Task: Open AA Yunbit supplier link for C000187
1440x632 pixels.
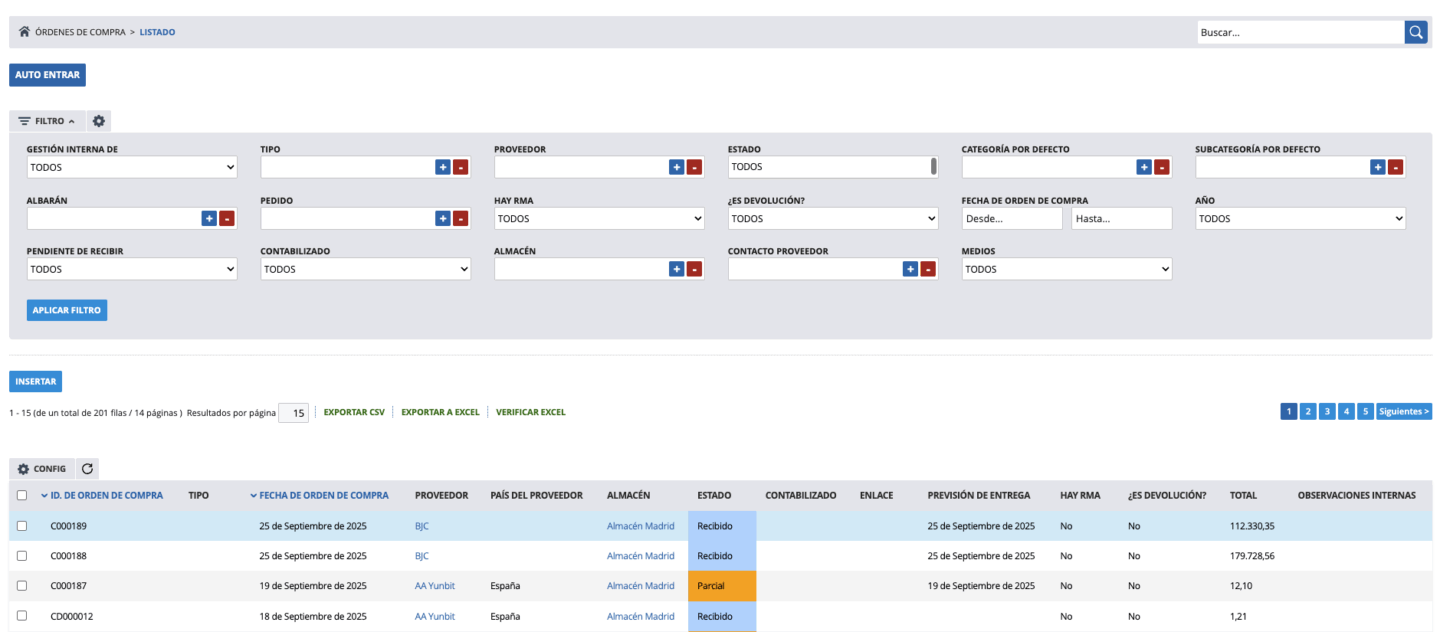Action: [x=434, y=586]
